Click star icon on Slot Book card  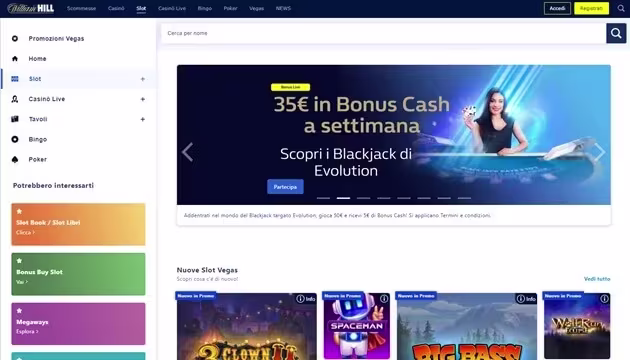coord(19,211)
